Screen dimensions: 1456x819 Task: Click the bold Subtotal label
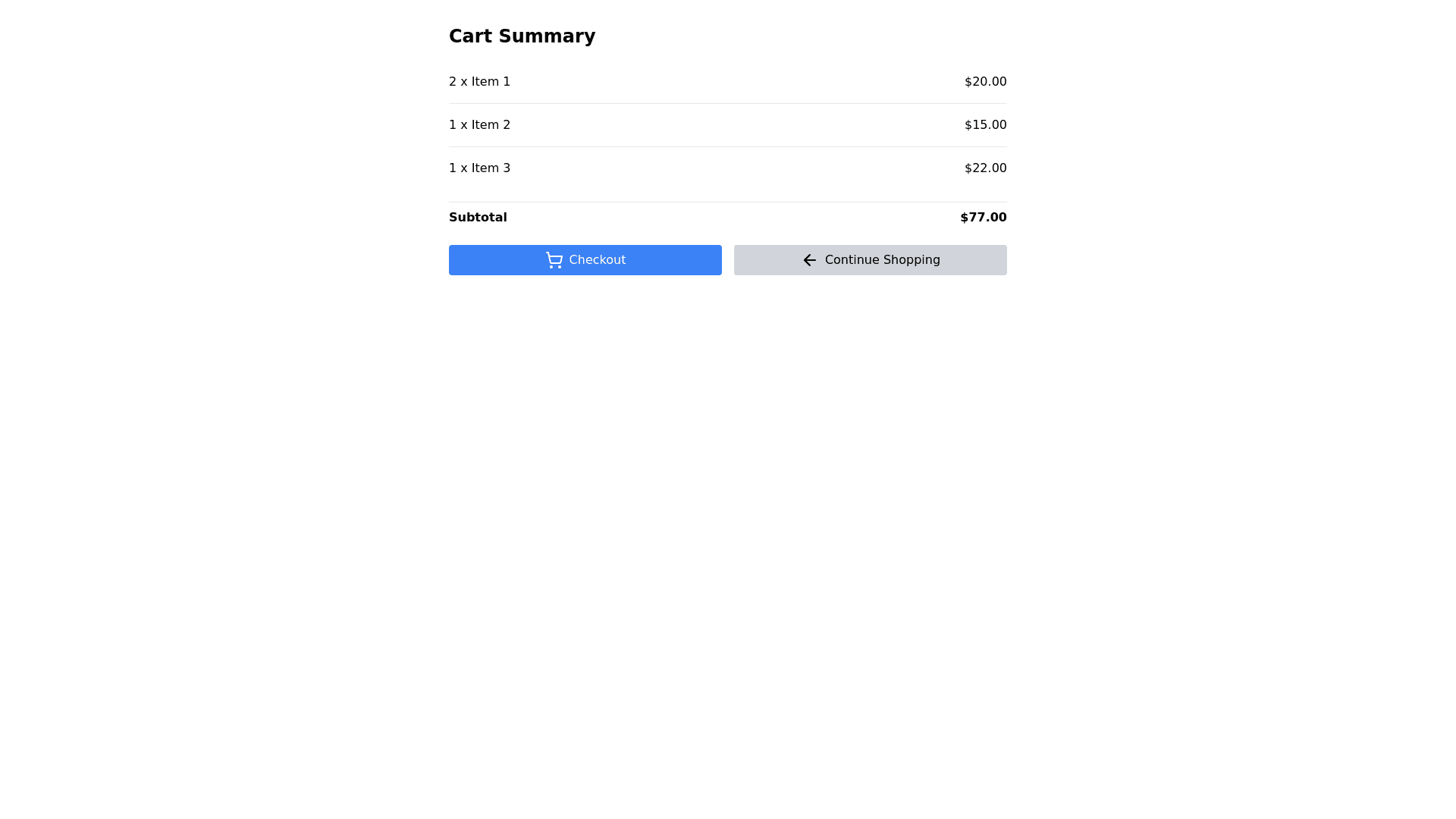[x=478, y=218]
